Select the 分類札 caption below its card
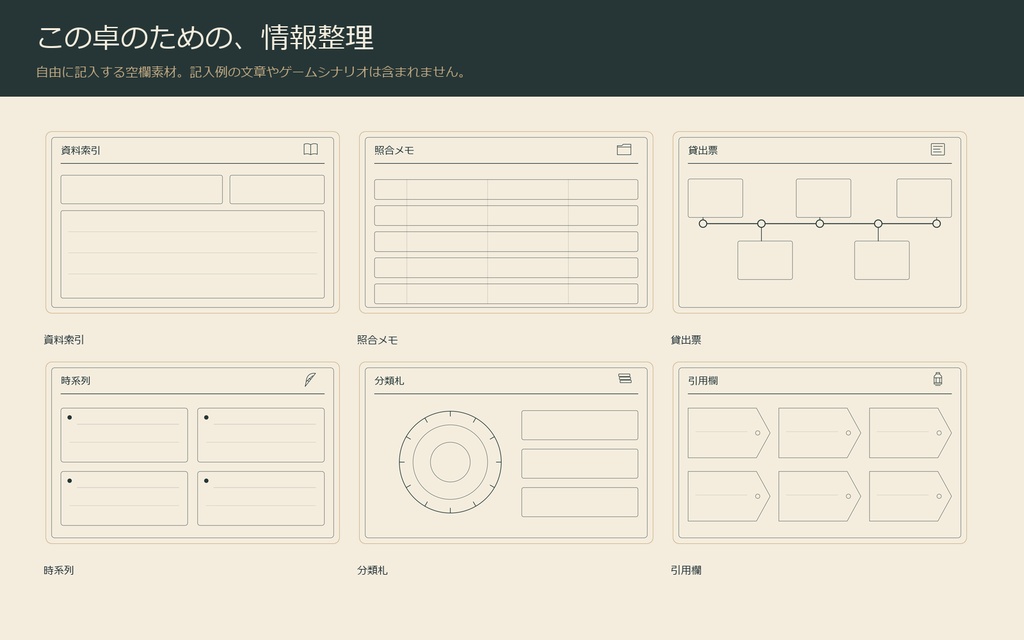1024x640 pixels. click(372, 570)
